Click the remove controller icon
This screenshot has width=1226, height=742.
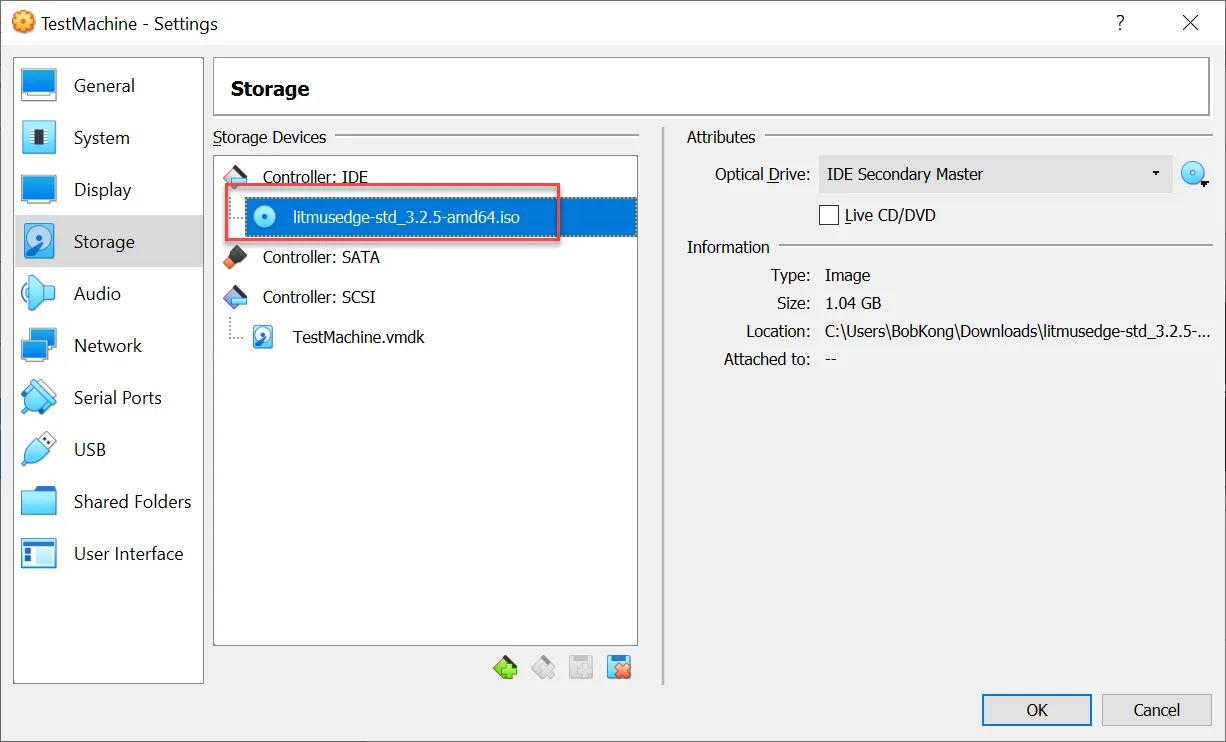pos(543,667)
